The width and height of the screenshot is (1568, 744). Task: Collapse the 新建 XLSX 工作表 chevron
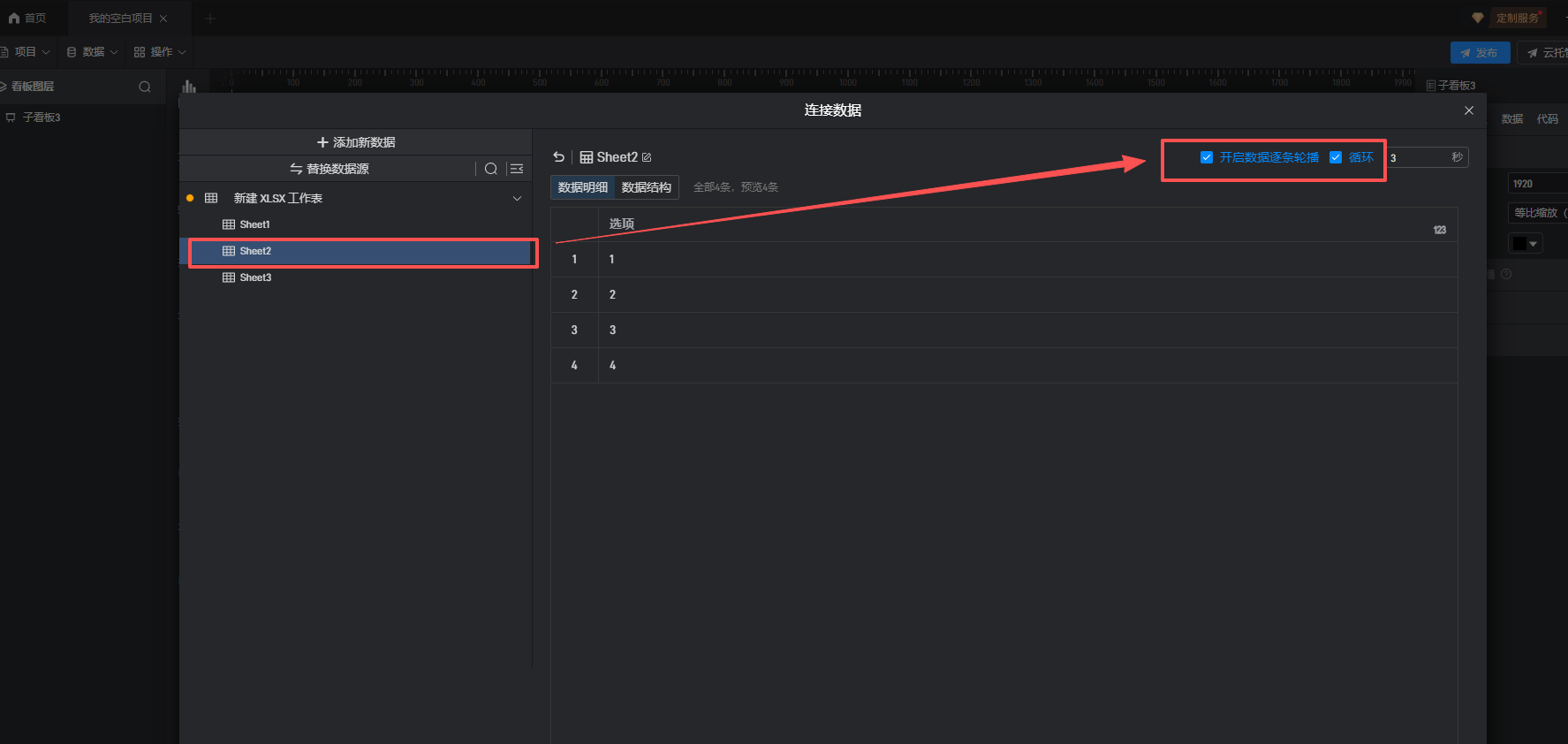point(517,198)
